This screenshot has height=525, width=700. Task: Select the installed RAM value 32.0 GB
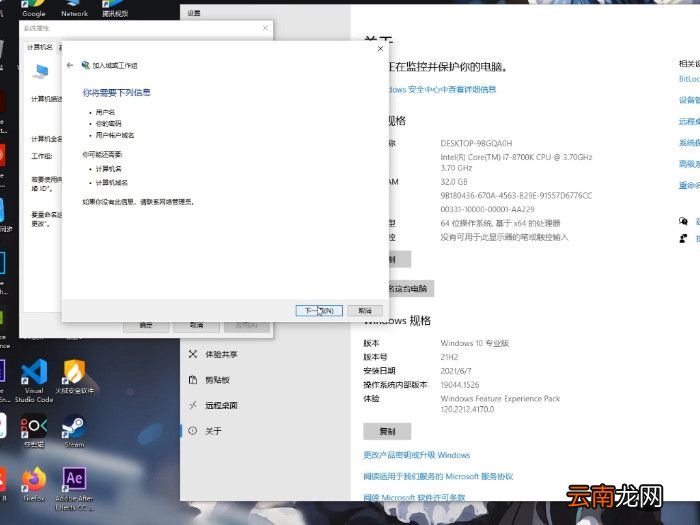(454, 182)
